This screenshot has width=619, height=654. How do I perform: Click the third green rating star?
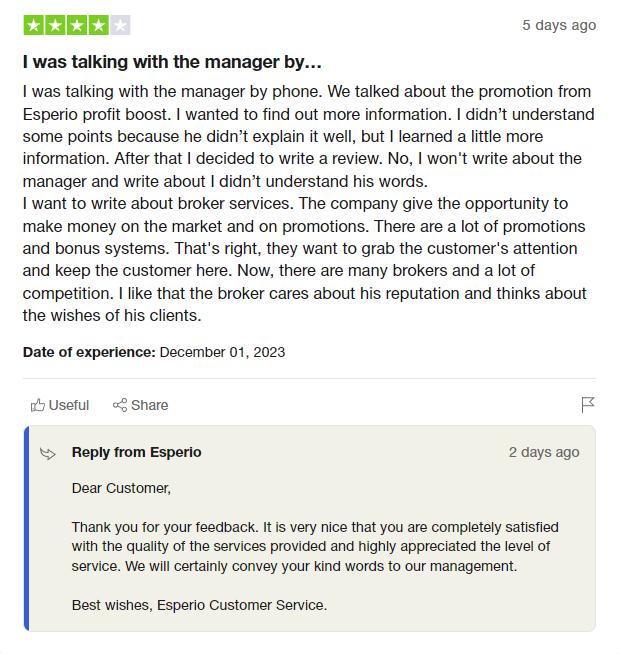[x=76, y=25]
